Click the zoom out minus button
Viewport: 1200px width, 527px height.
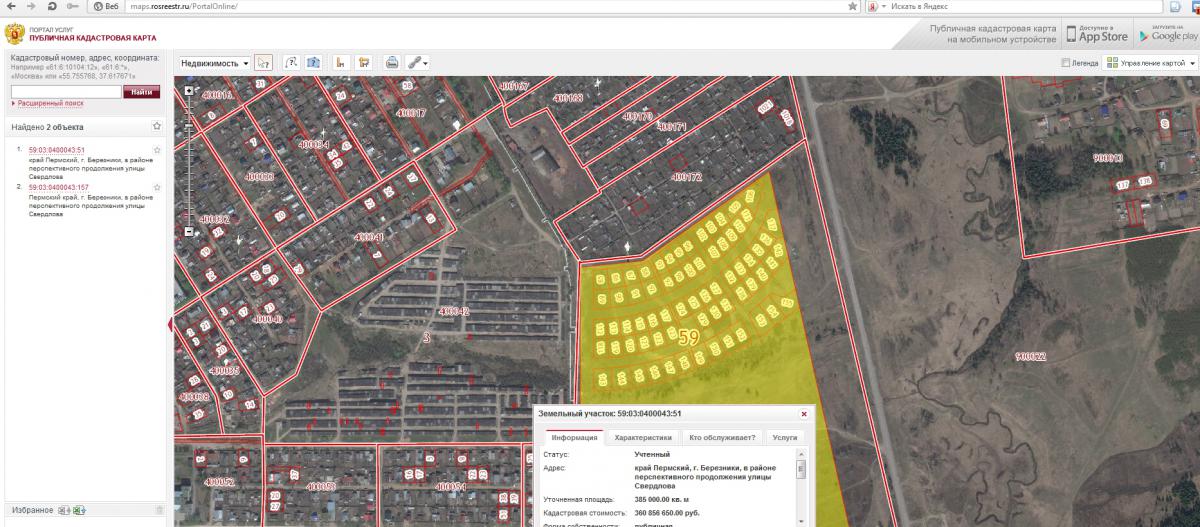(x=189, y=232)
